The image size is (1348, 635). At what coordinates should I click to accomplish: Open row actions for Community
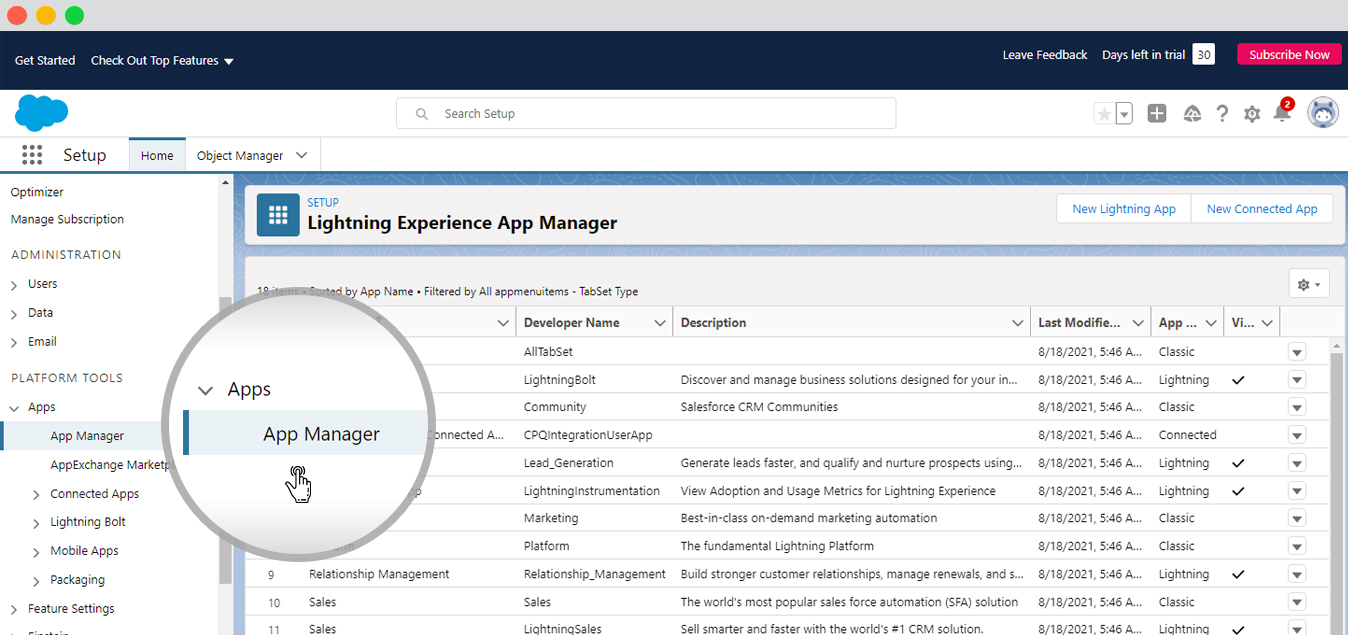[1297, 407]
